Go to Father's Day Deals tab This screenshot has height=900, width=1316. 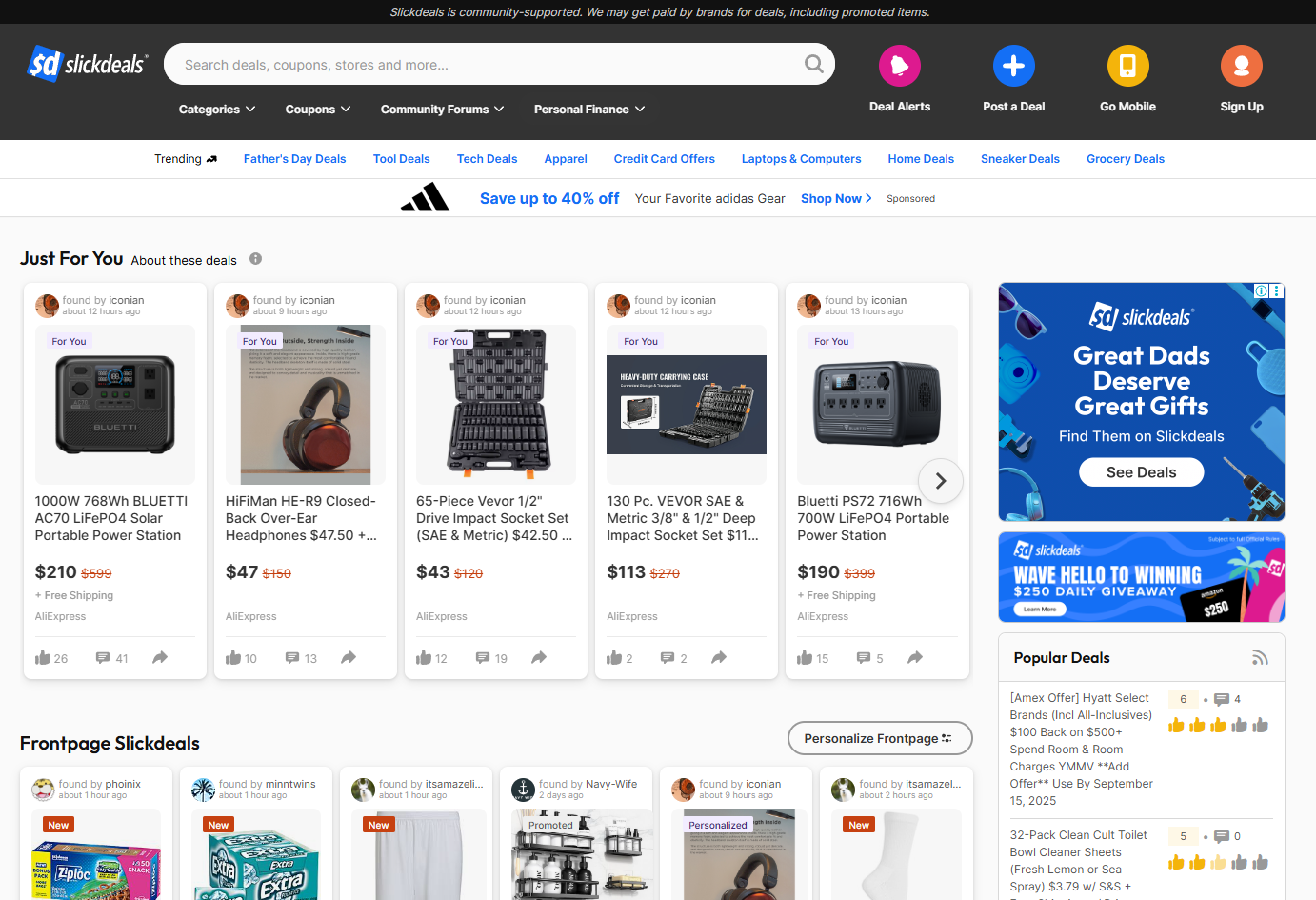(x=294, y=159)
